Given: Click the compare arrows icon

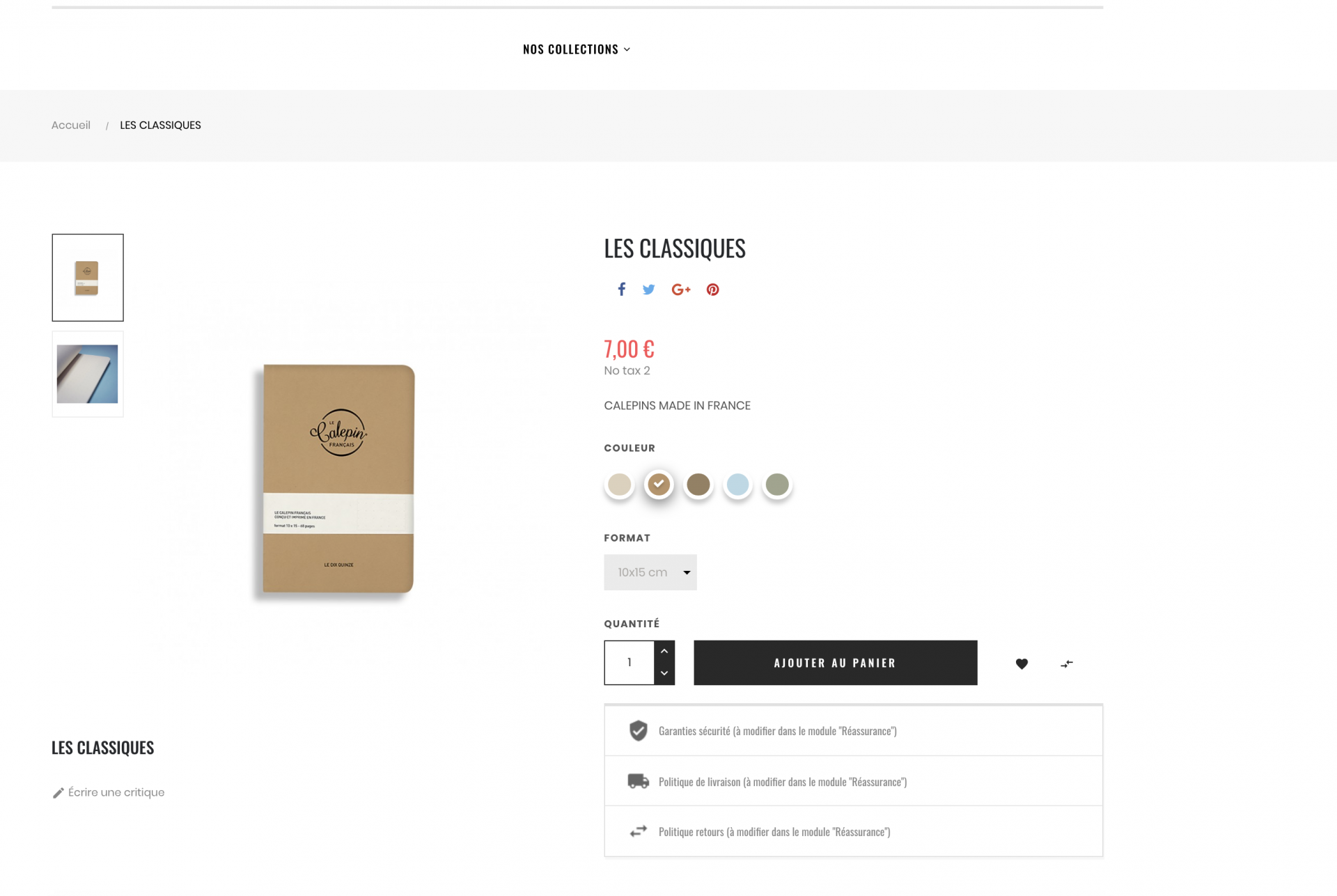Looking at the screenshot, I should point(1066,664).
